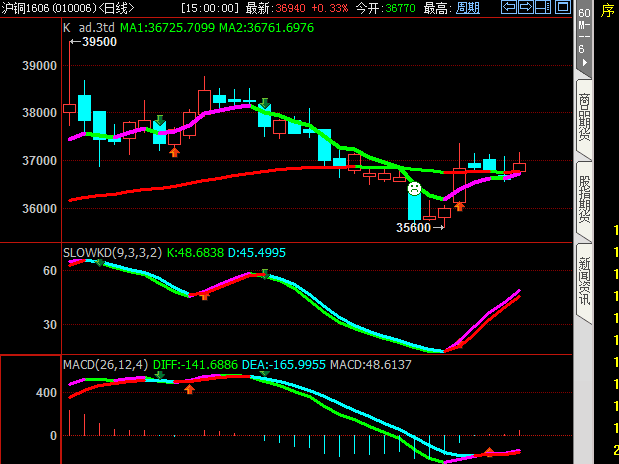Click the 今开 36770 opening price
This screenshot has height=464, width=619.
click(385, 8)
